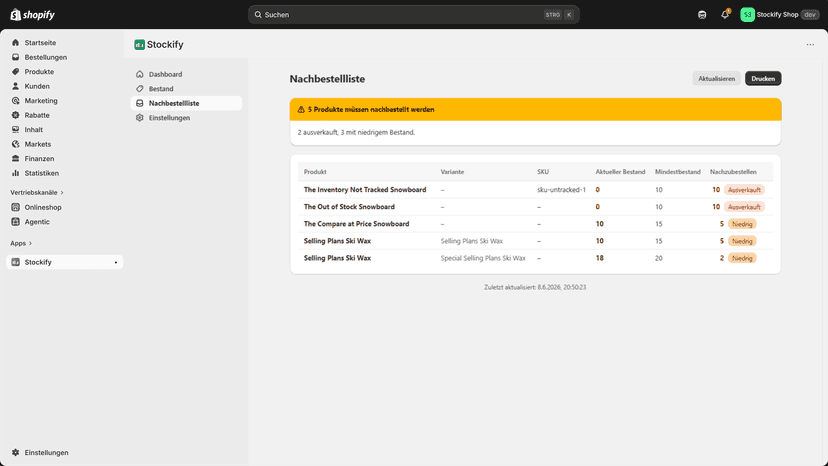Open the three-dot more actions menu
This screenshot has height=466, width=828.
tap(810, 45)
